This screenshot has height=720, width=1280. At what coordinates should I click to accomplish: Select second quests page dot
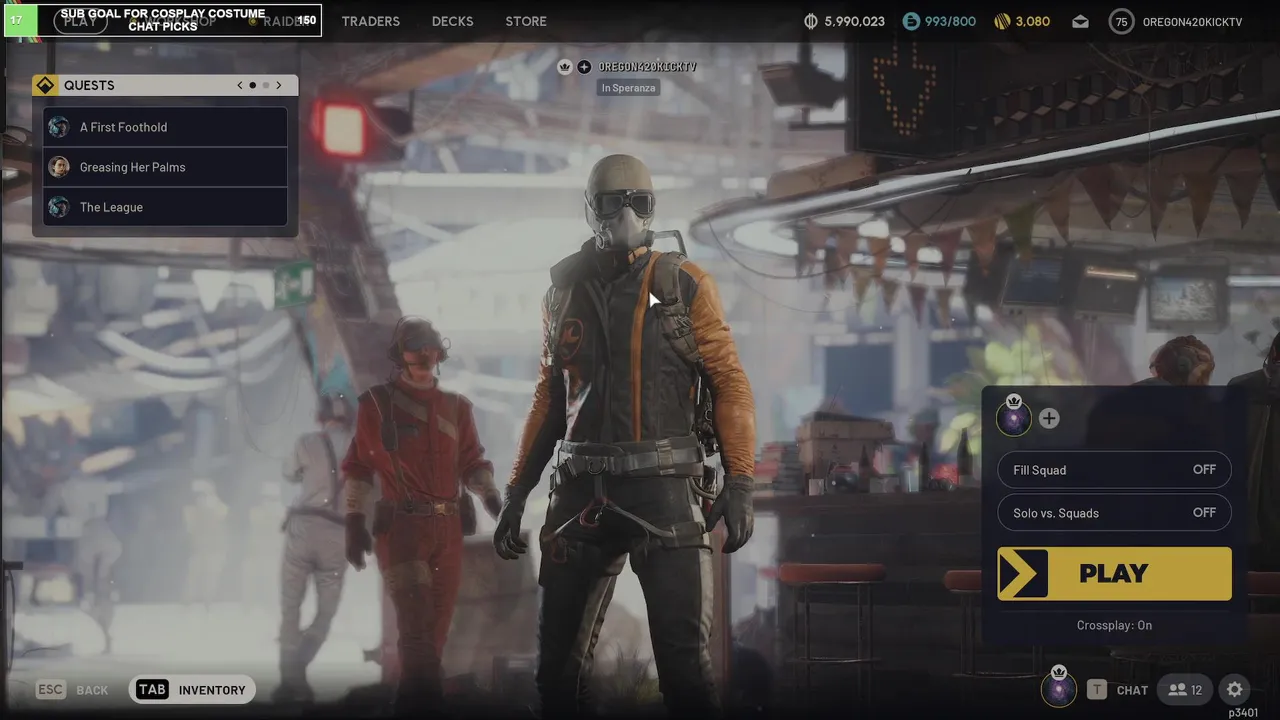pyautogui.click(x=266, y=85)
